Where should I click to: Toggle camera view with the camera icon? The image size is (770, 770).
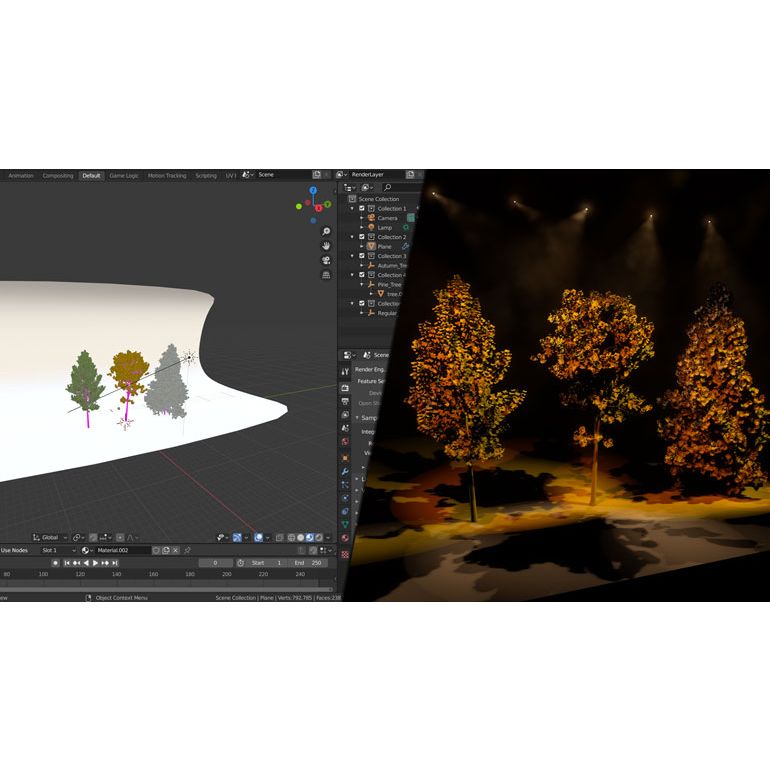[x=326, y=260]
